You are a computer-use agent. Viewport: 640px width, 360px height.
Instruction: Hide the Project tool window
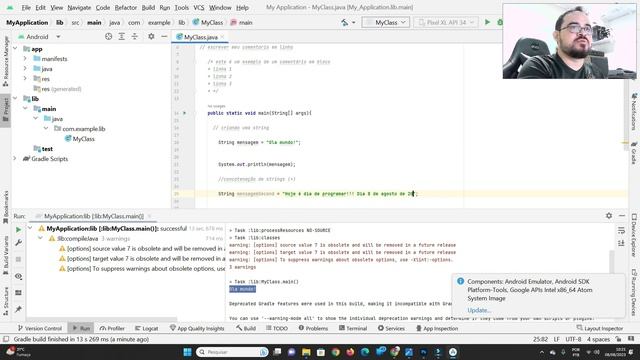pos(164,36)
